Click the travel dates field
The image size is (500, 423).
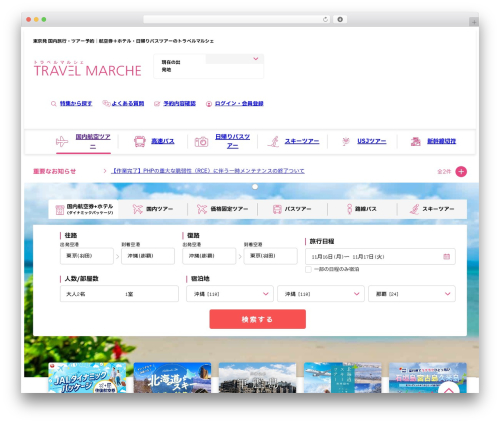(x=380, y=257)
